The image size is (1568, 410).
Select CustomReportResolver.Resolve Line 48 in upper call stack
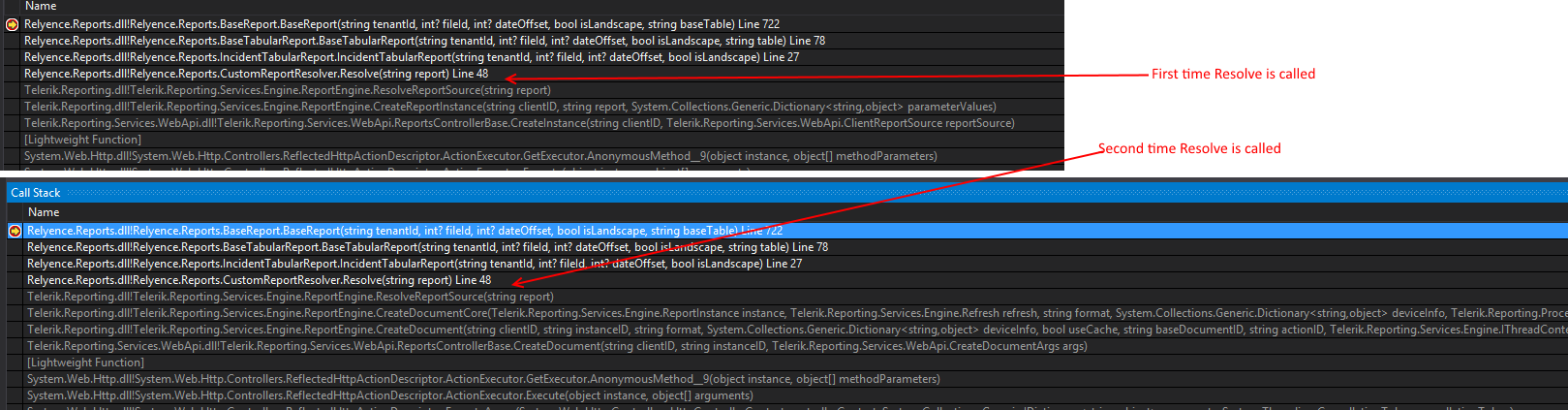tap(257, 74)
